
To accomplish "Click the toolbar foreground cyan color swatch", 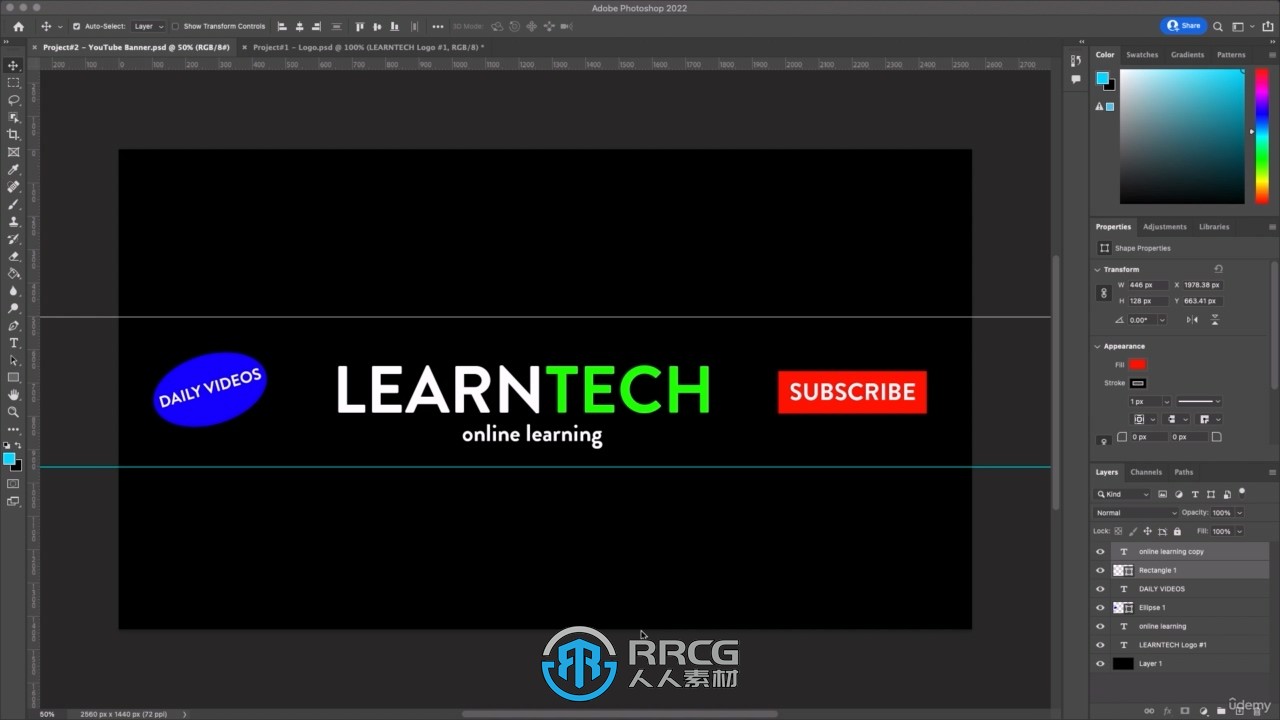I will [x=9, y=459].
